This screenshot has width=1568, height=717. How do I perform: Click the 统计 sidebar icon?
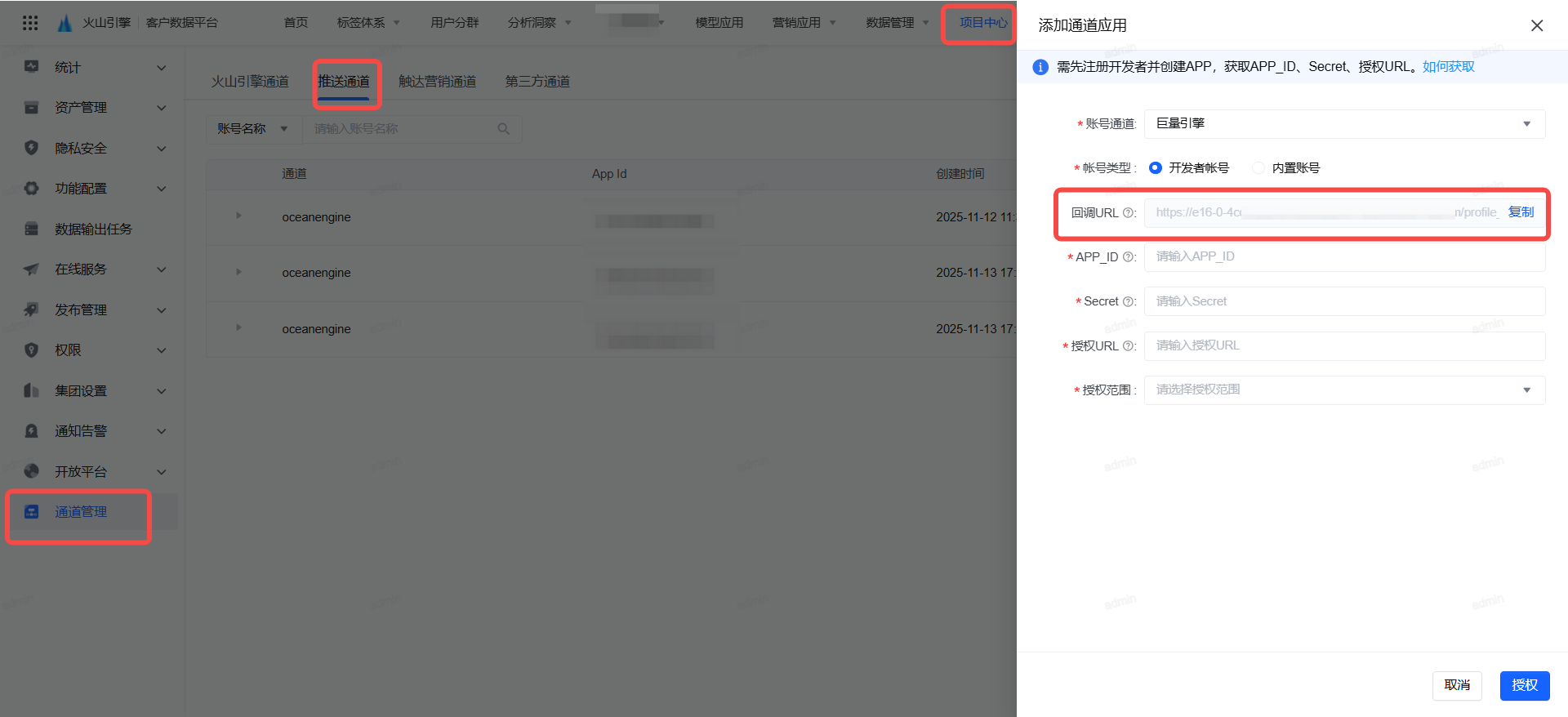coord(31,67)
